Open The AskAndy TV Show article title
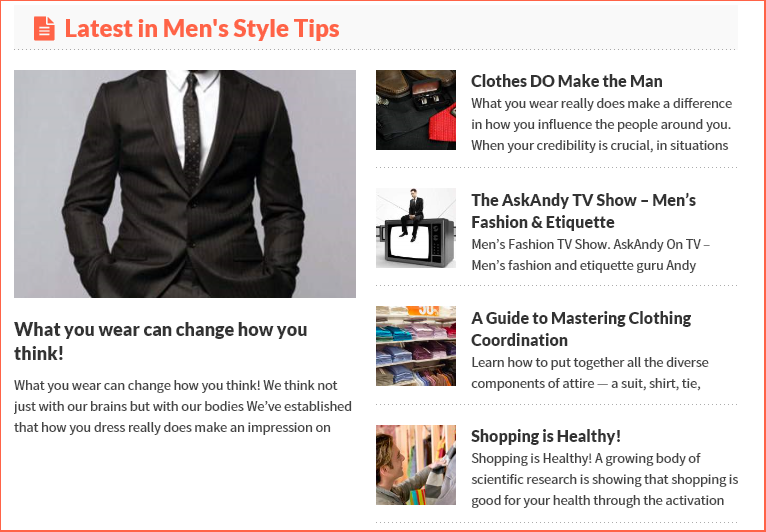The width and height of the screenshot is (766, 532). point(583,211)
